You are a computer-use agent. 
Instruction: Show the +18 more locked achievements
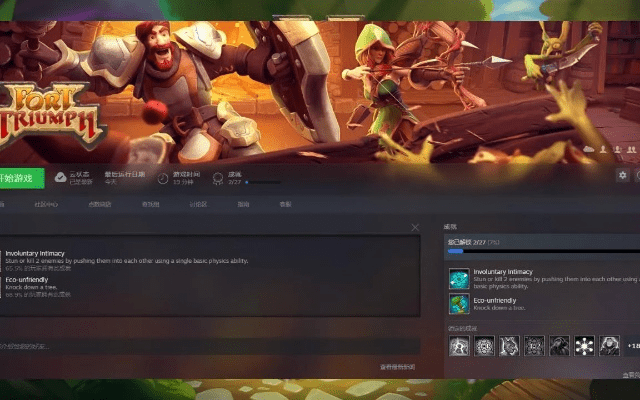point(633,345)
